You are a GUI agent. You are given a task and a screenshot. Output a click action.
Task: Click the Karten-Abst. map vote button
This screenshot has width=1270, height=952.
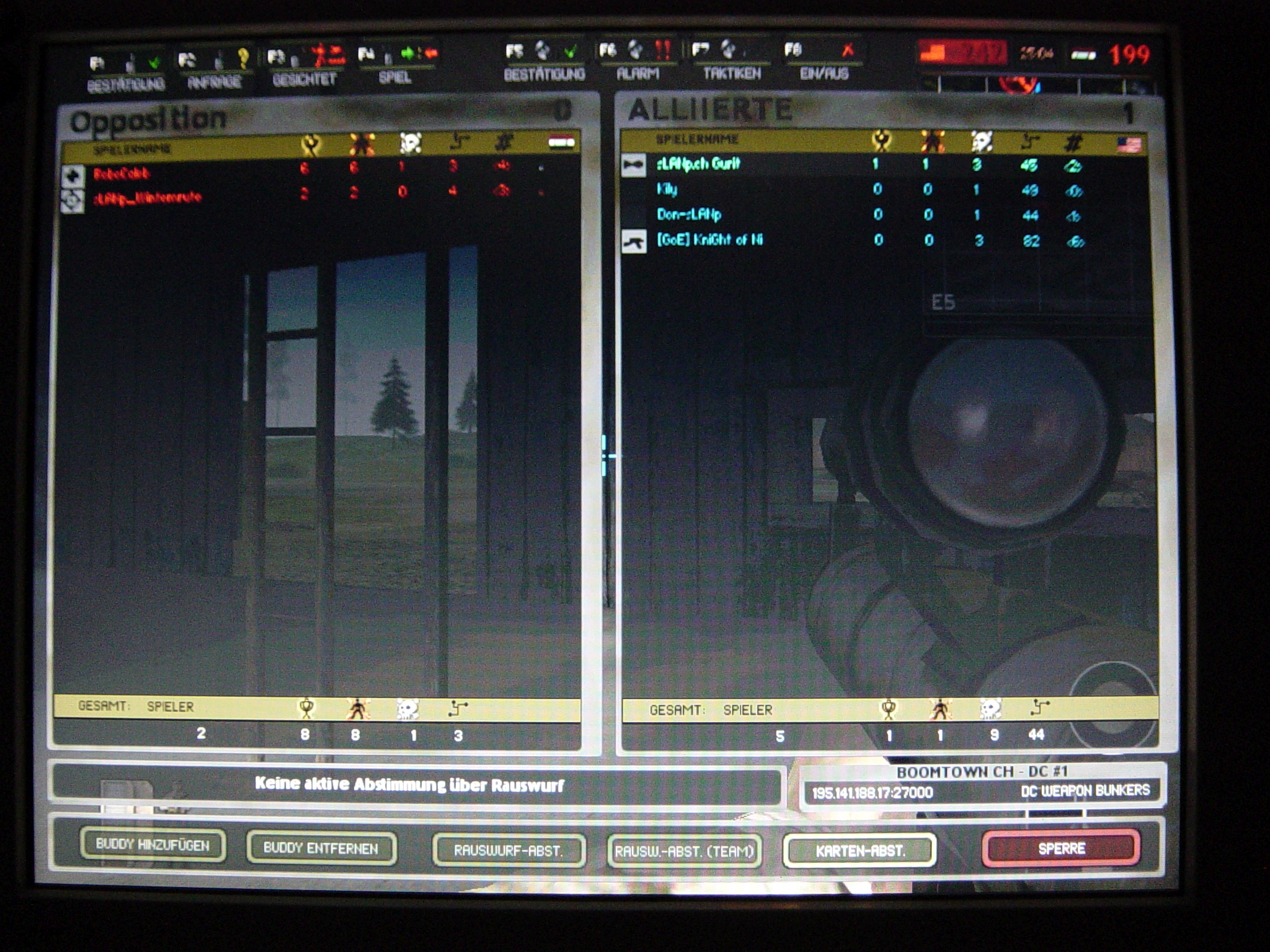(860, 850)
